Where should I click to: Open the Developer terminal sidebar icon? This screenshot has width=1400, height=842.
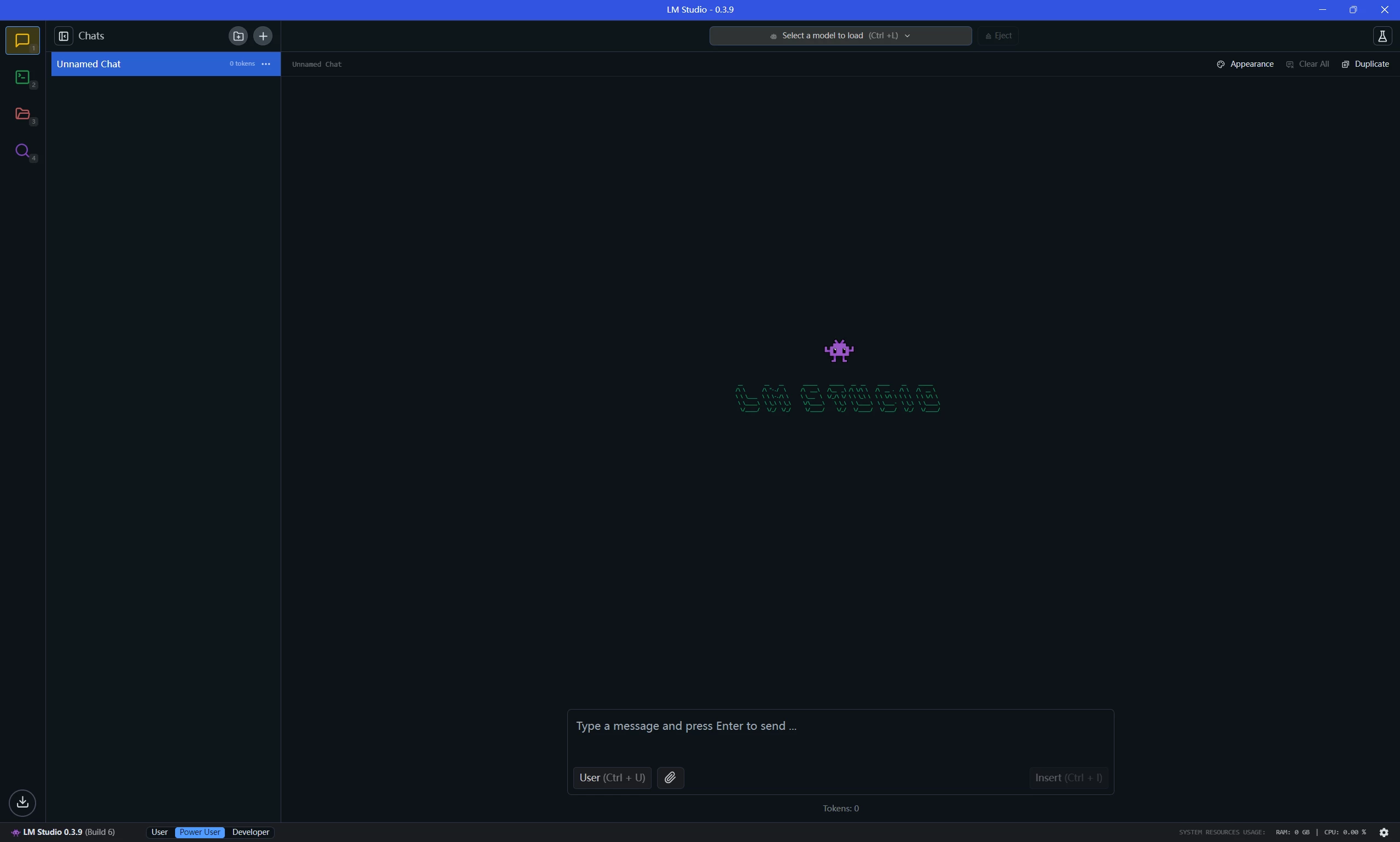[x=22, y=77]
